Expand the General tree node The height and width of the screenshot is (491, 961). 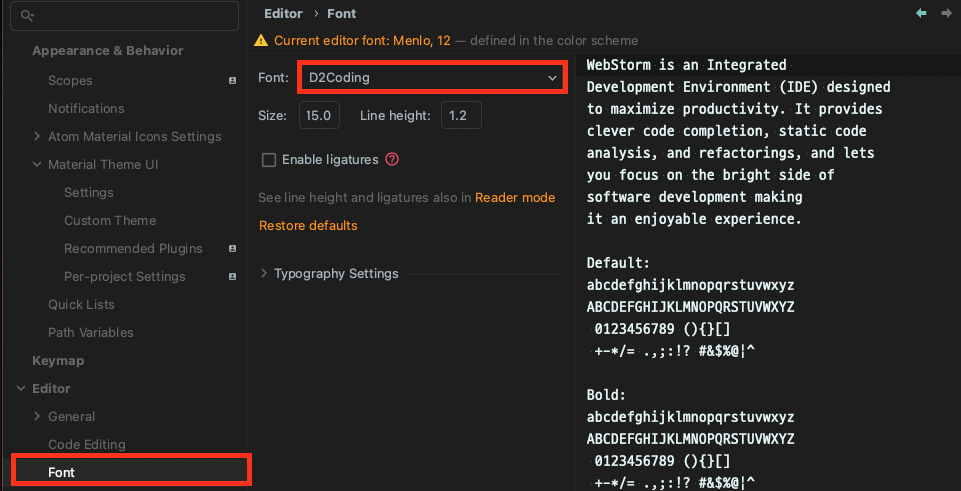[x=37, y=416]
